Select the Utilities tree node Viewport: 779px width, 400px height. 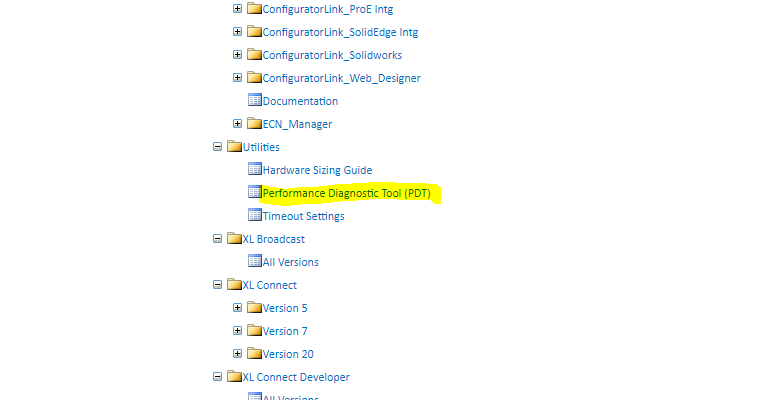[x=261, y=147]
